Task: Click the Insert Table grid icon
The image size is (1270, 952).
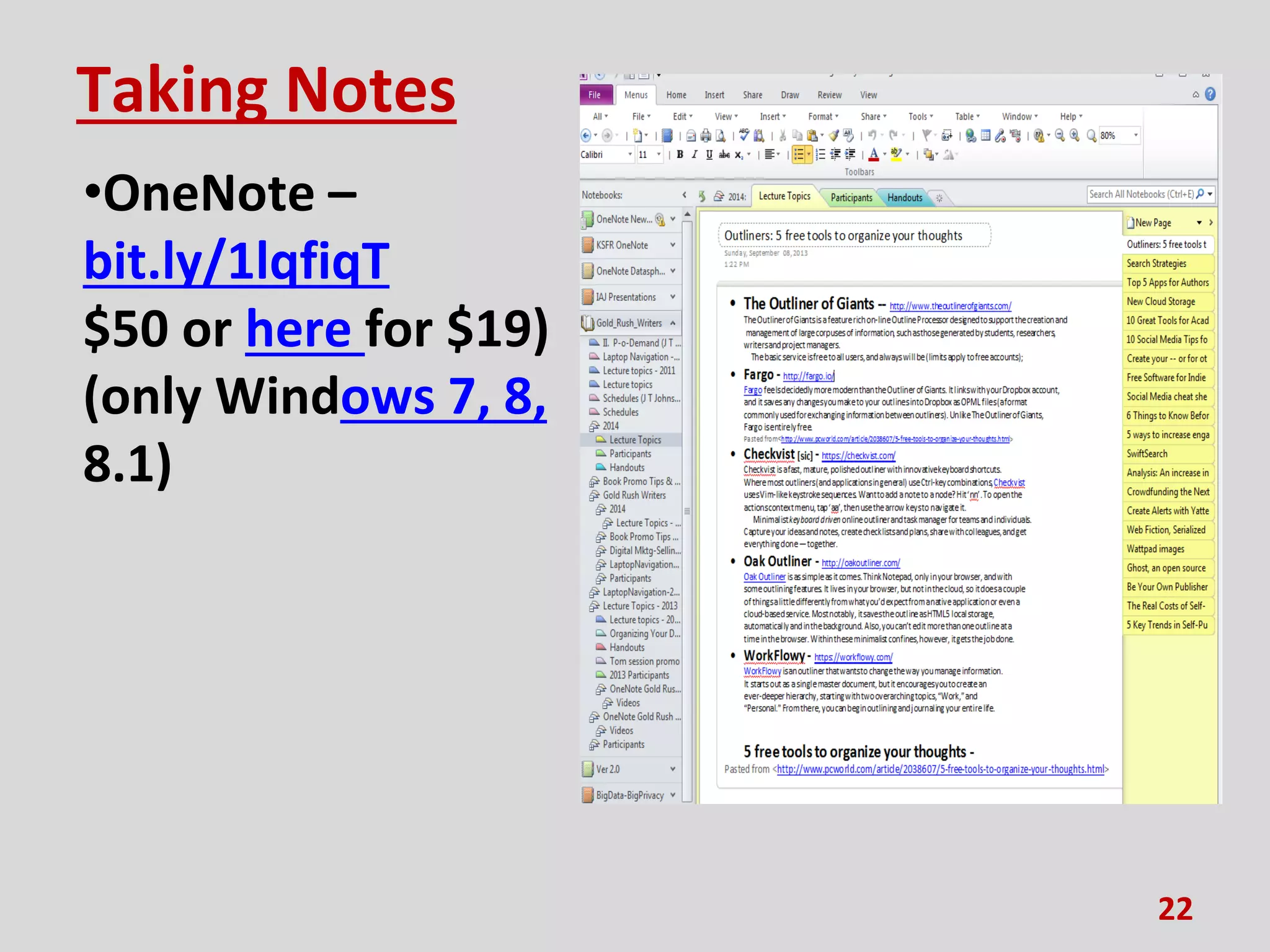Action: [985, 134]
